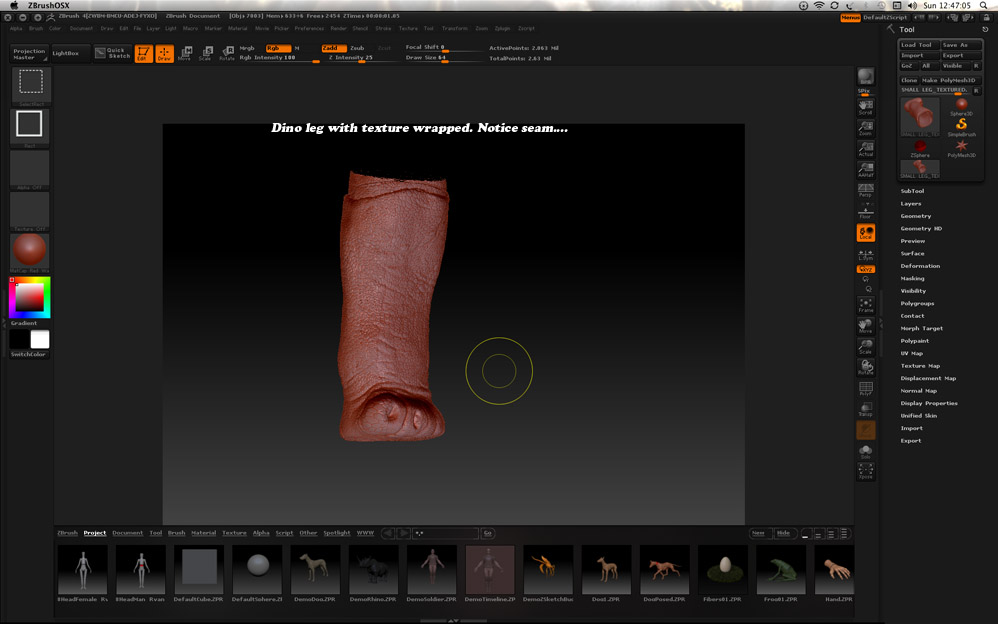998x624 pixels.
Task: Select the Sphere3D tool
Action: point(961,107)
